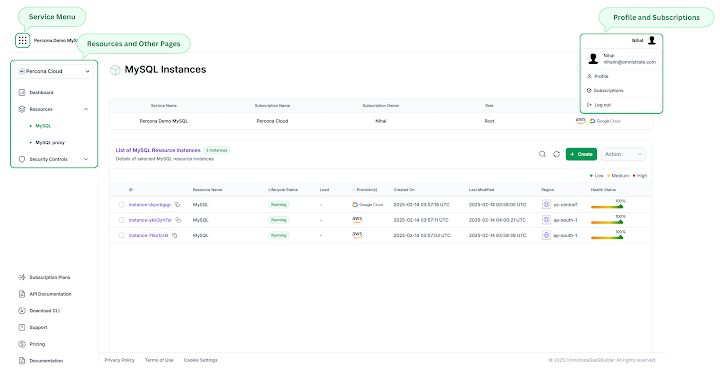Copy ID of instance created 03:57:11 UTC
720x376 pixels.
(178, 220)
